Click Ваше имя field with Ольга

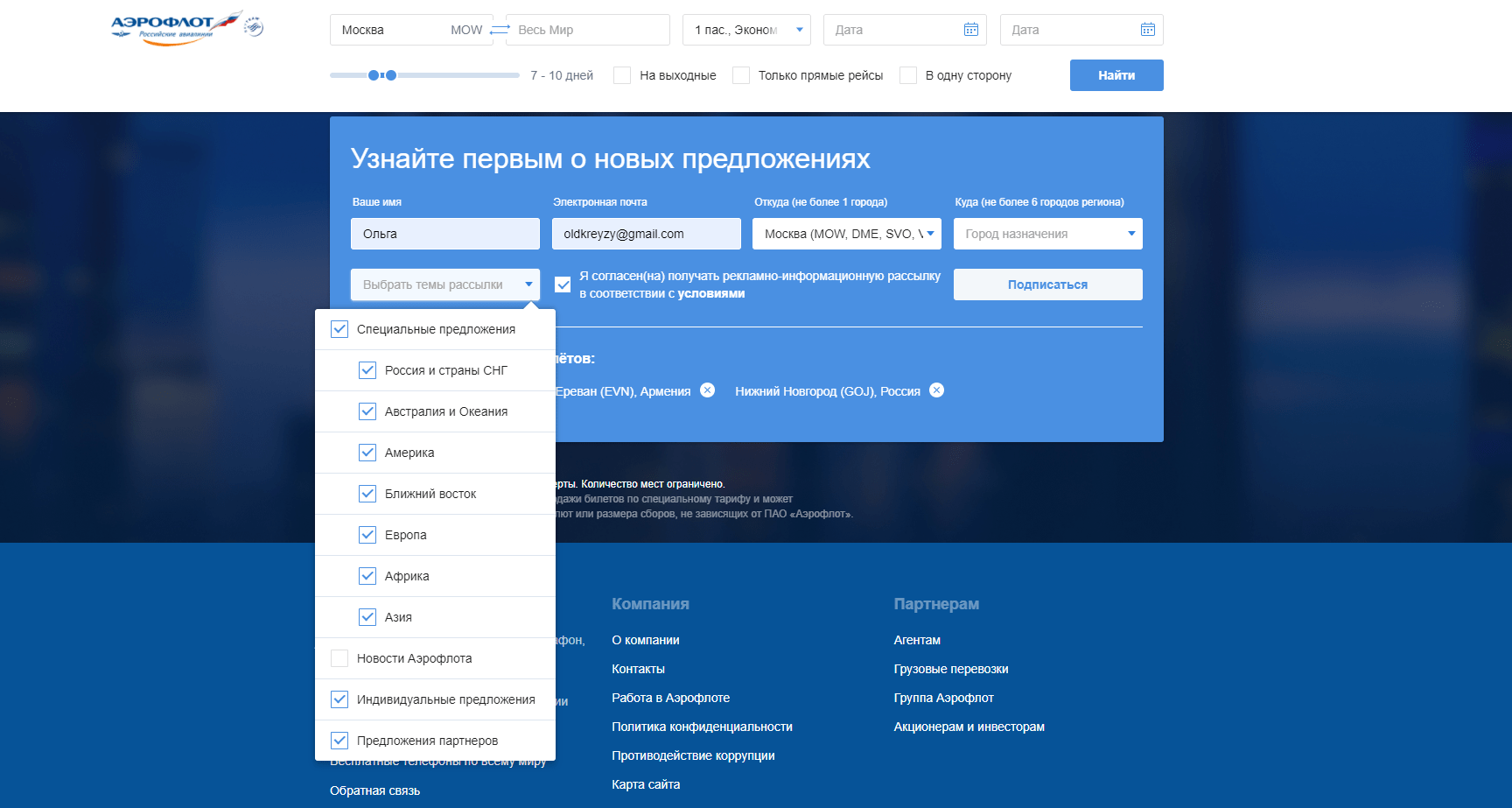pyautogui.click(x=445, y=234)
